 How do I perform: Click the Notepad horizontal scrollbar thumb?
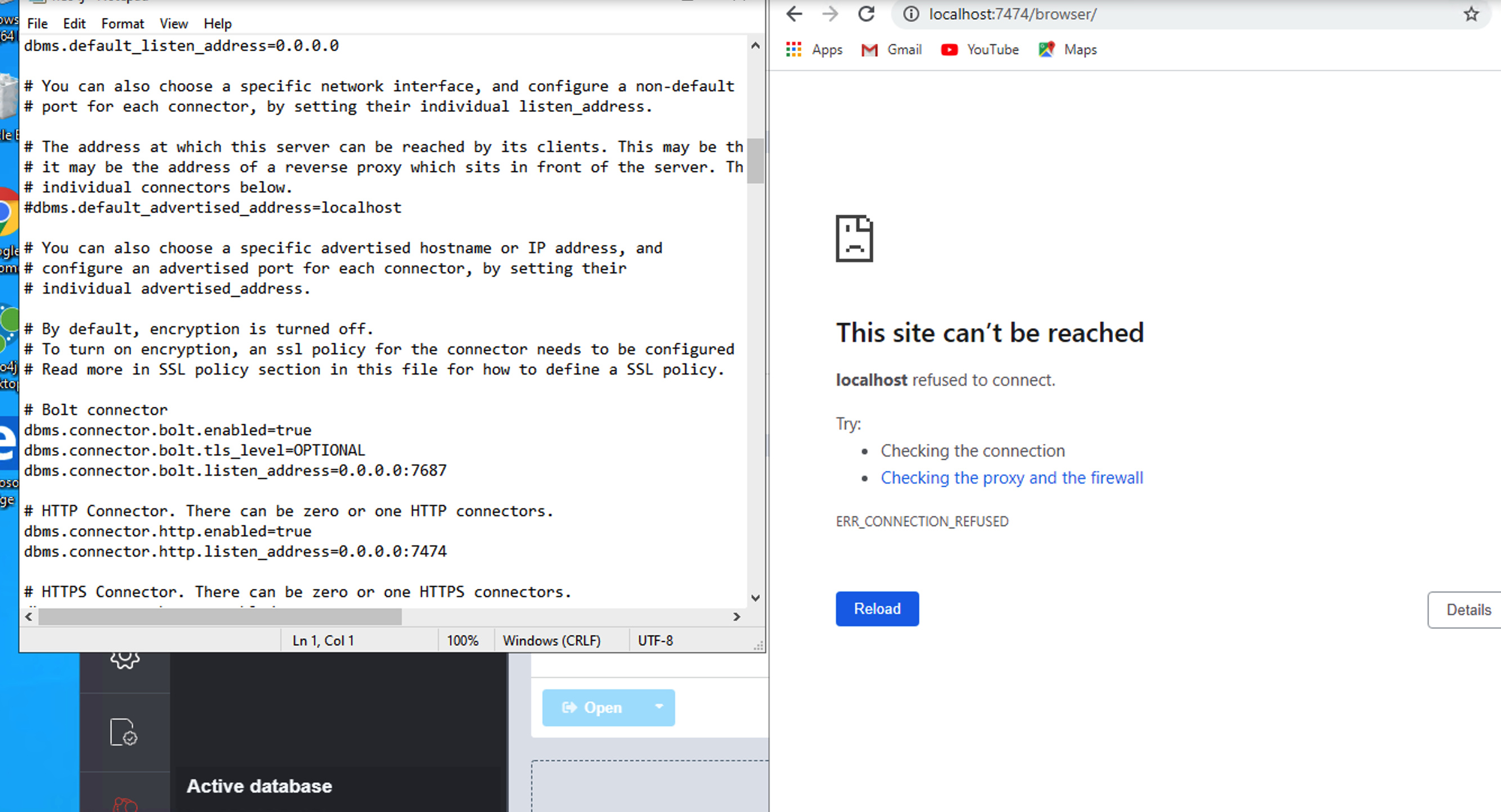click(219, 616)
